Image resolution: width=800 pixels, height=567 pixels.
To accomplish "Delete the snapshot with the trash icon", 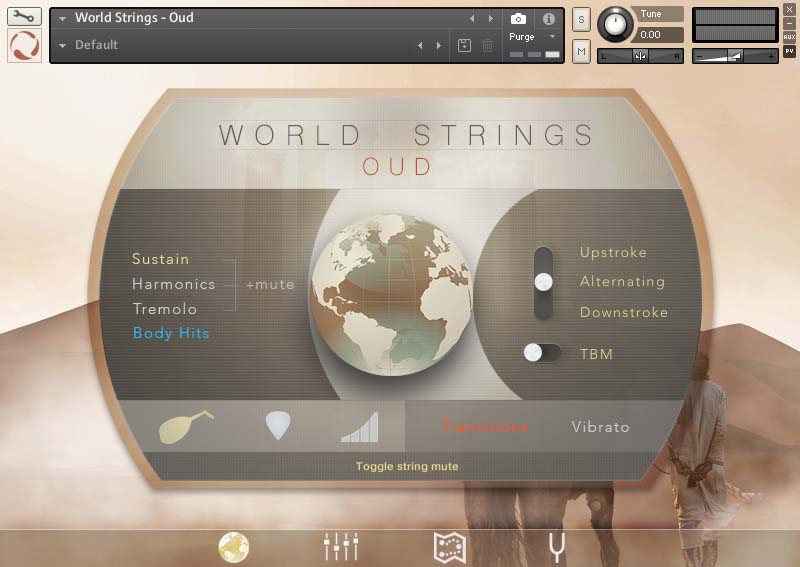I will coord(487,45).
